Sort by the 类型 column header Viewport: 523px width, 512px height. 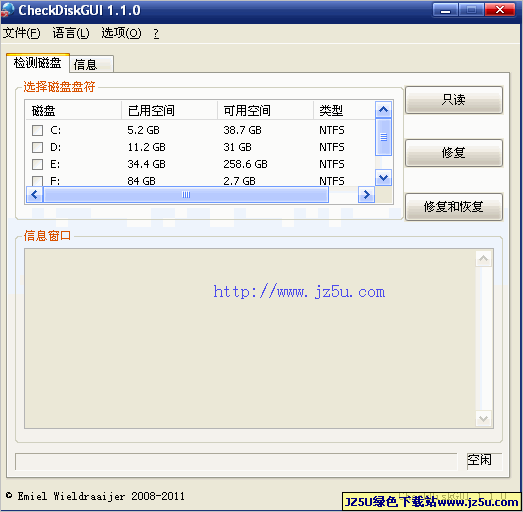tap(344, 110)
